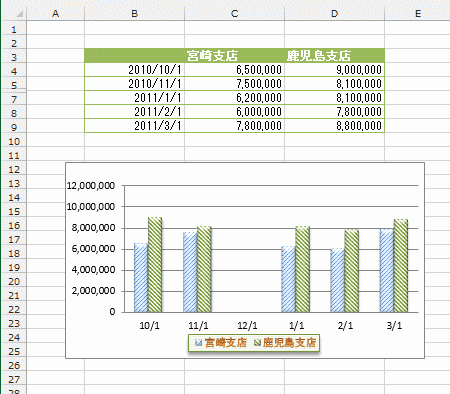Click the 2011/3/1 date cell

(x=134, y=126)
